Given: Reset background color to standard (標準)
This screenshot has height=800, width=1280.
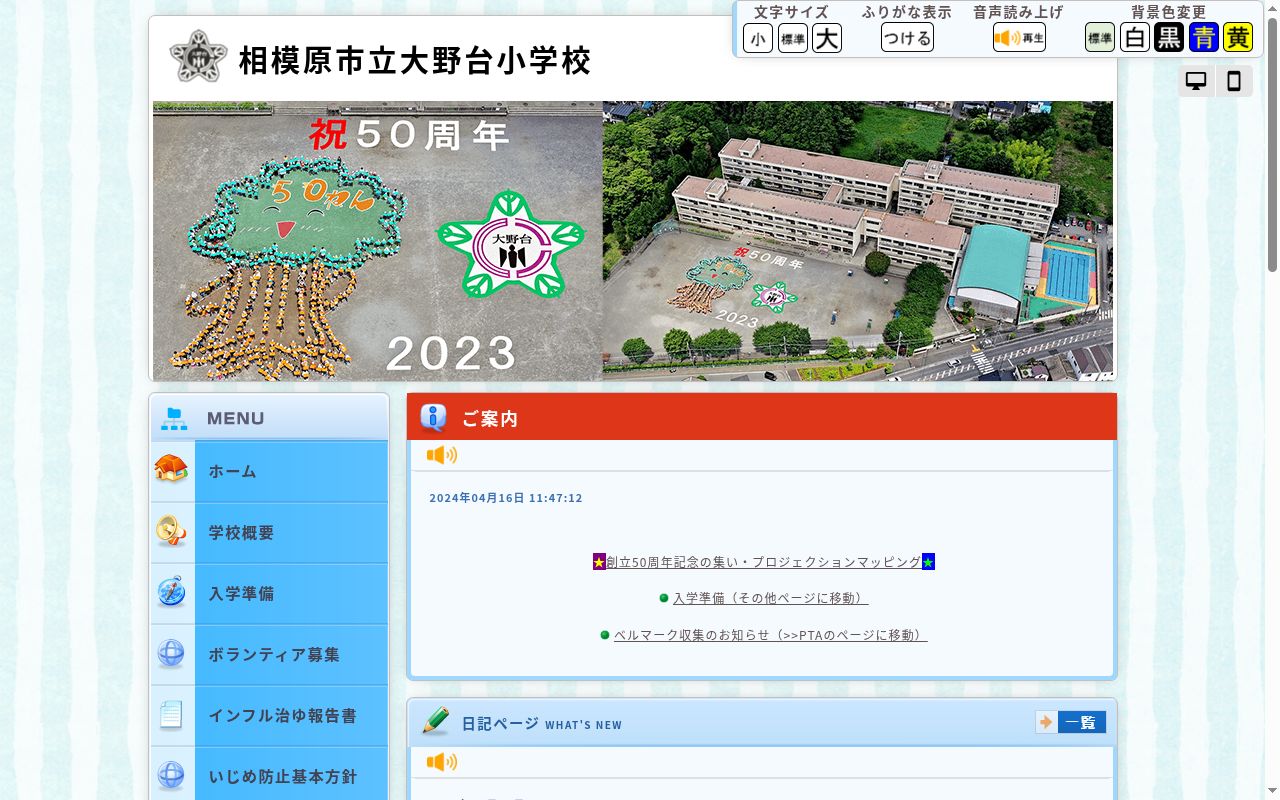Looking at the screenshot, I should click(x=1100, y=38).
